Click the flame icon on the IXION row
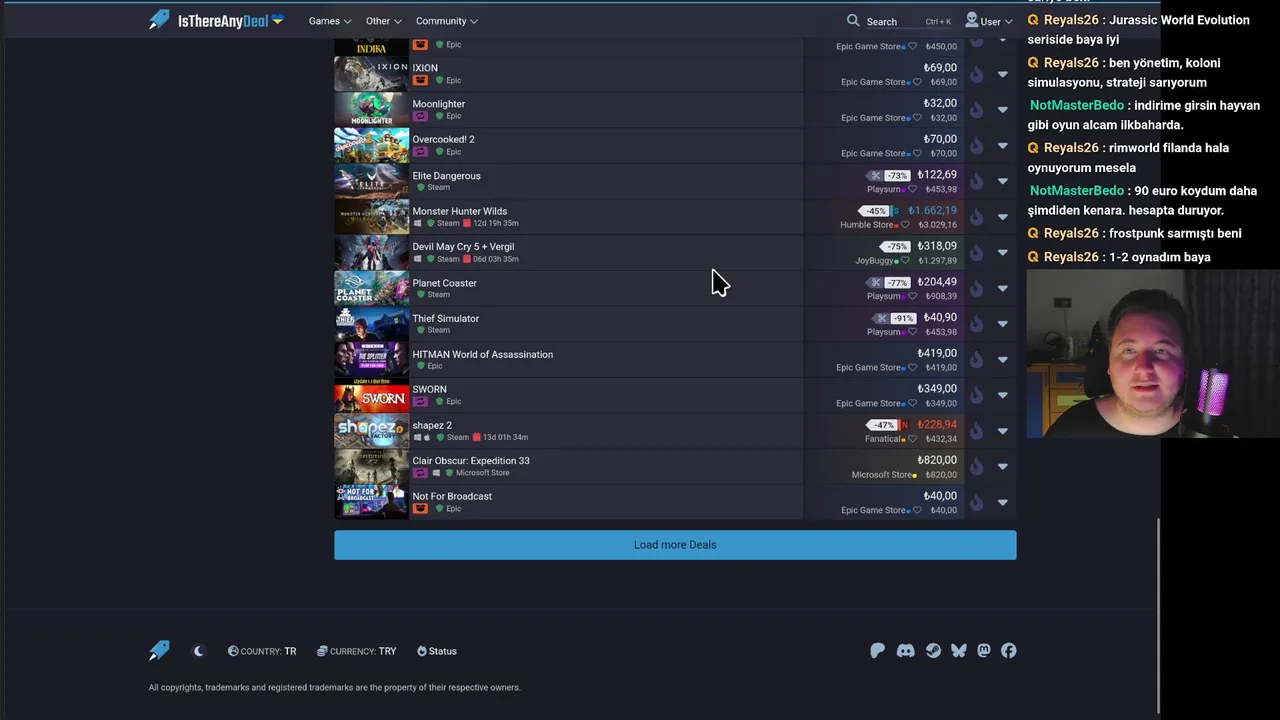The height and width of the screenshot is (720, 1280). (976, 74)
